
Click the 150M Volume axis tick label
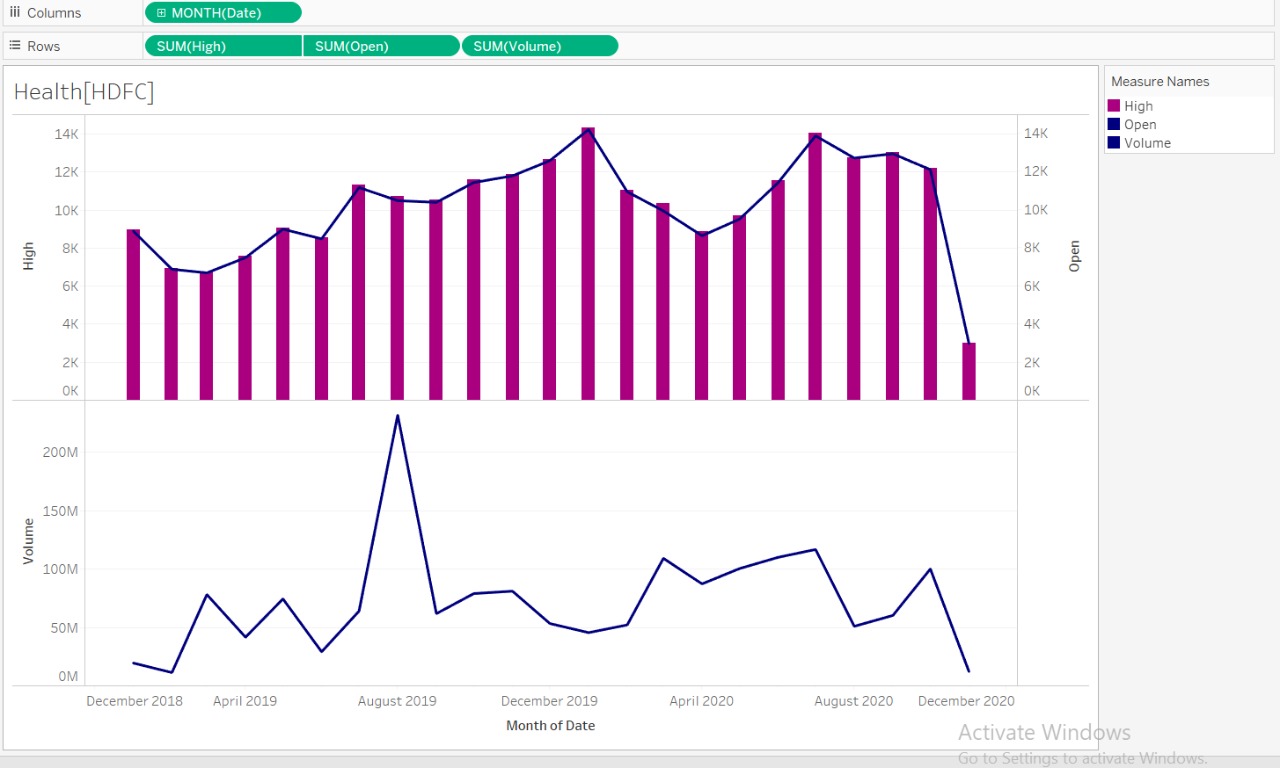(60, 511)
